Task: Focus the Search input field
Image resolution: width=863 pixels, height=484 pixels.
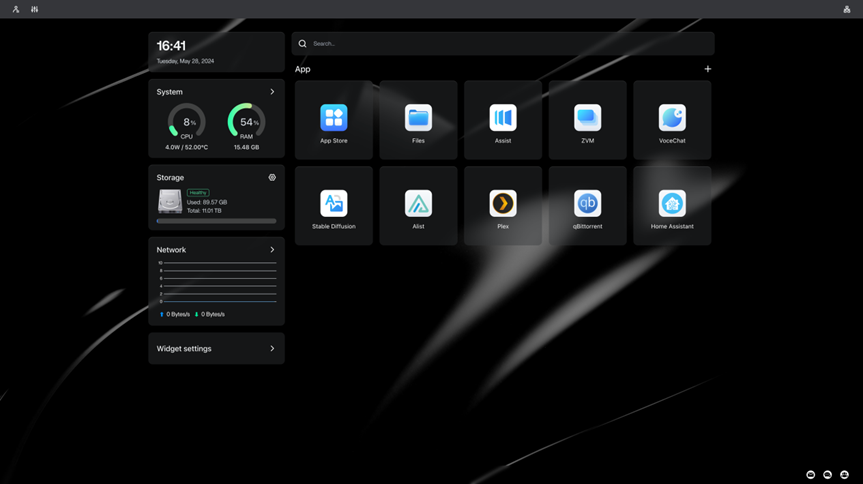Action: click(x=502, y=43)
